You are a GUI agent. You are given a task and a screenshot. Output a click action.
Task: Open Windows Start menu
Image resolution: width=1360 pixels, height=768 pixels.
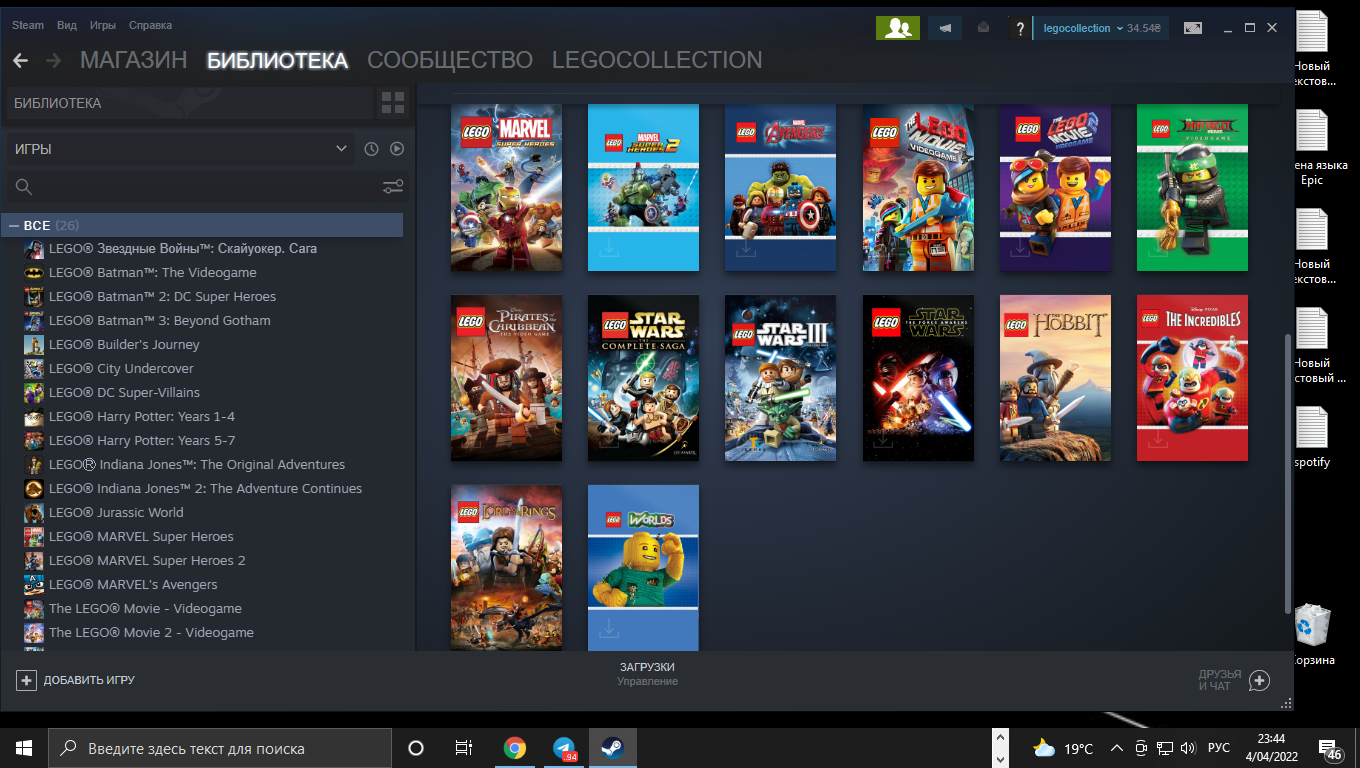coord(24,748)
